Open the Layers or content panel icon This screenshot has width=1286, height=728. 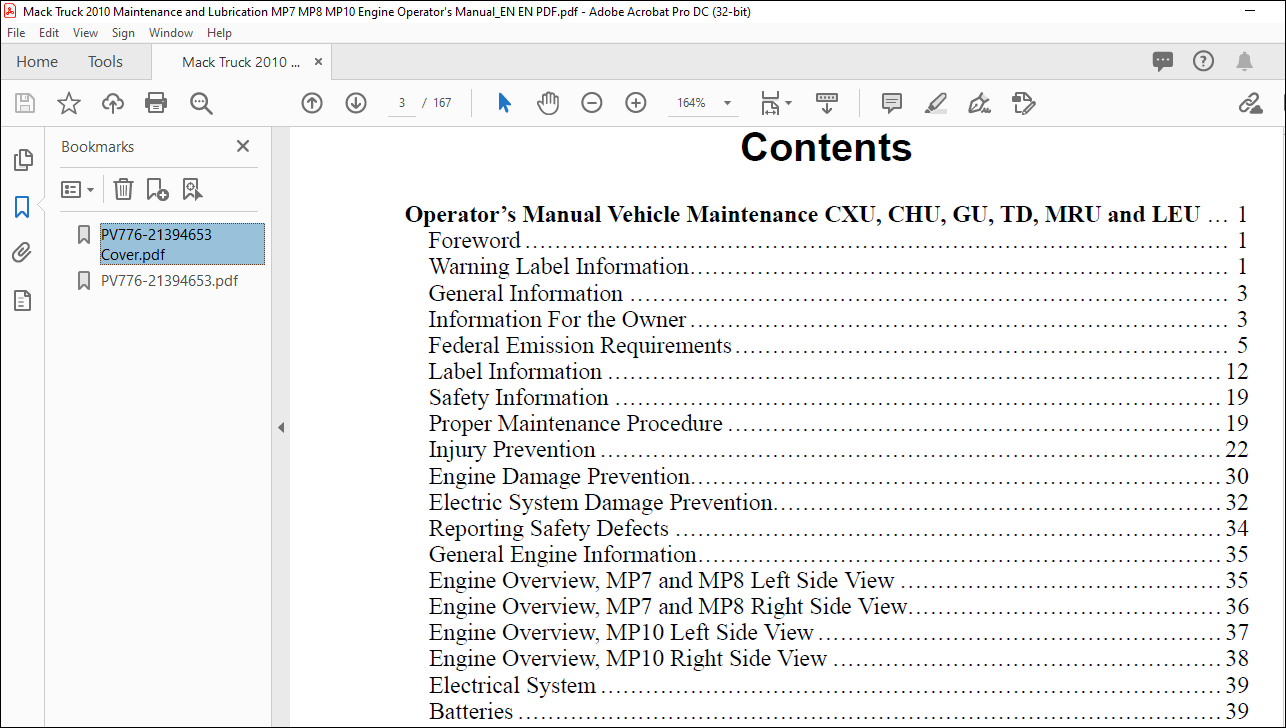pyautogui.click(x=22, y=300)
